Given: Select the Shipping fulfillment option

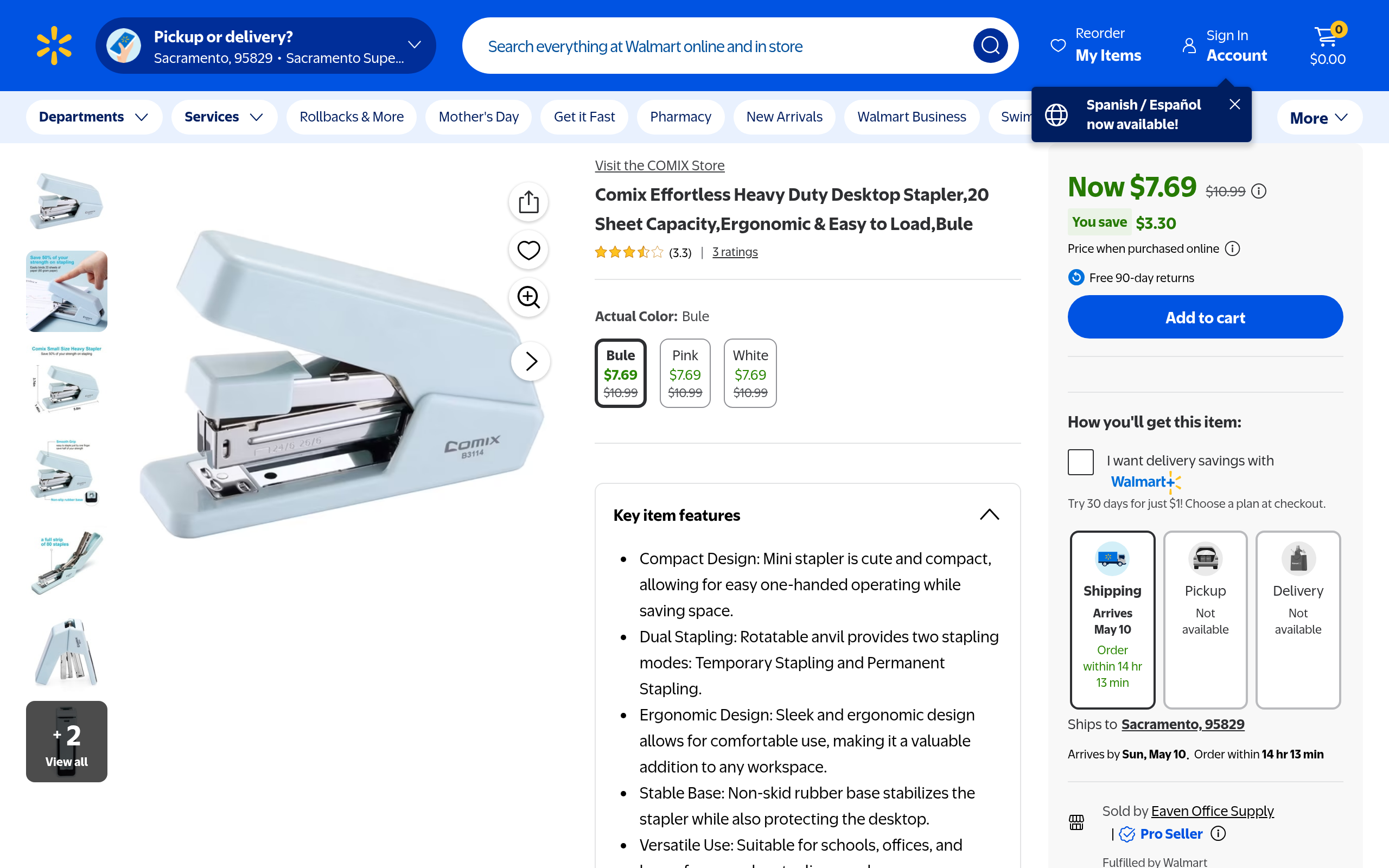Looking at the screenshot, I should [1112, 620].
